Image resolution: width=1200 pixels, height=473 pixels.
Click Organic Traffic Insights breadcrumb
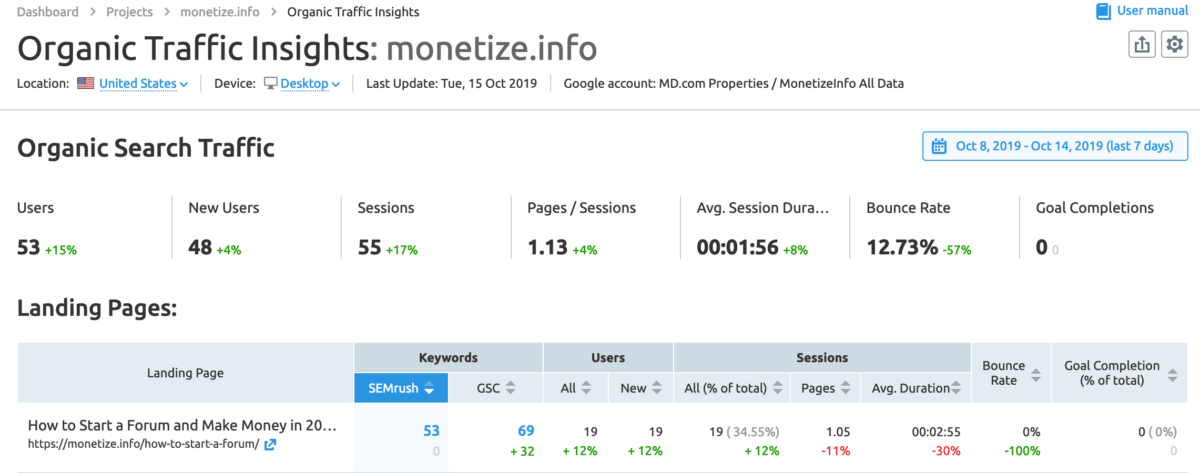tap(353, 12)
